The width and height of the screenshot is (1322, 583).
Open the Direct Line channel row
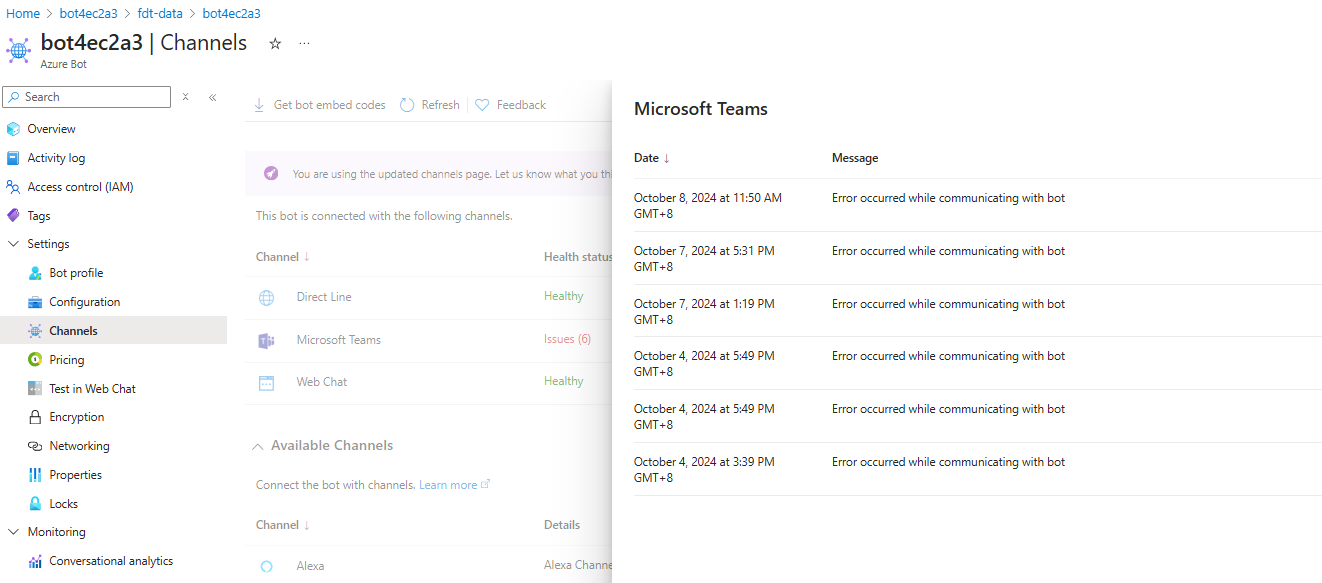(428, 297)
